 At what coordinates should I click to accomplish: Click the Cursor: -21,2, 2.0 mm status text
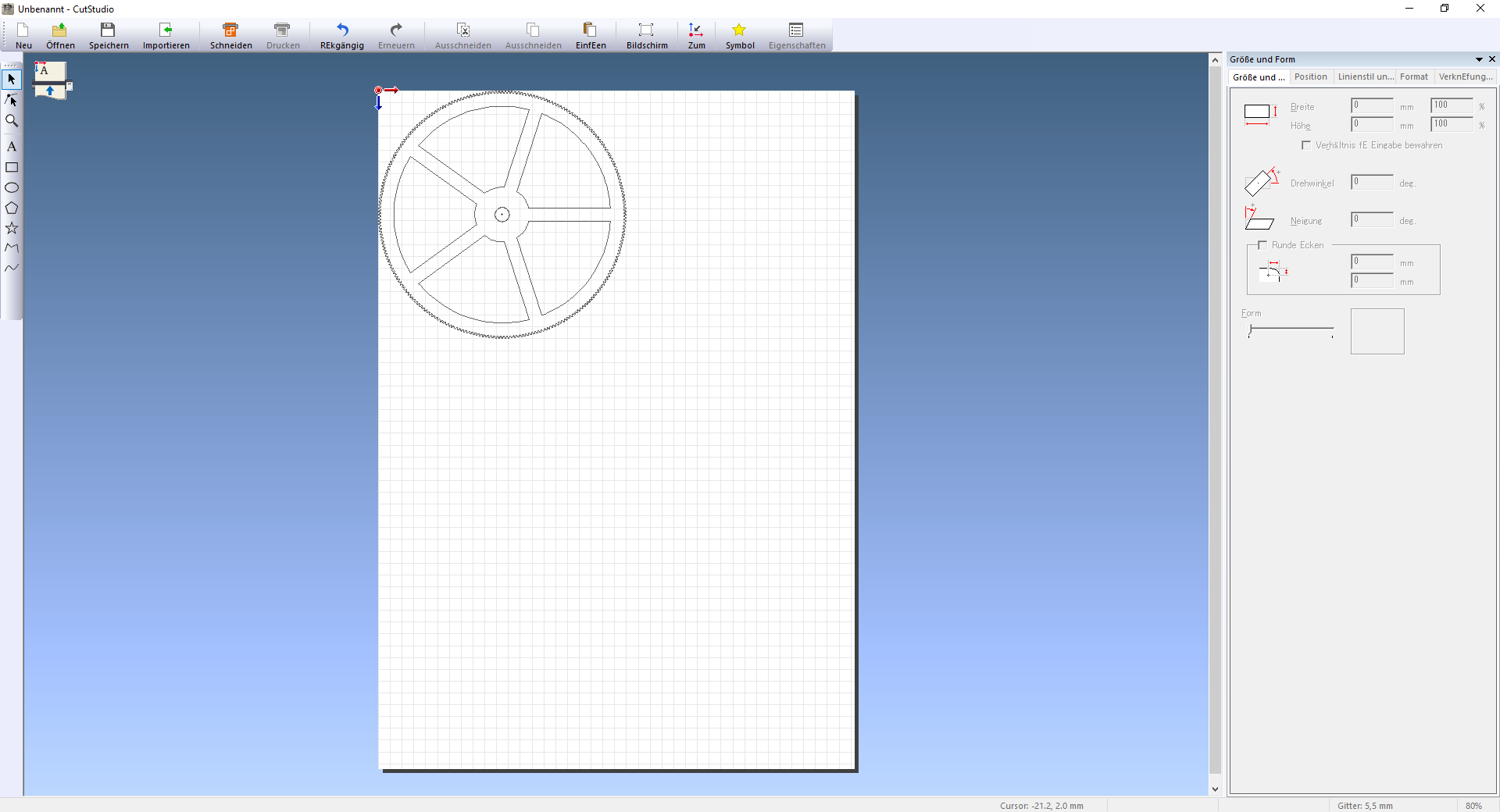(1041, 806)
